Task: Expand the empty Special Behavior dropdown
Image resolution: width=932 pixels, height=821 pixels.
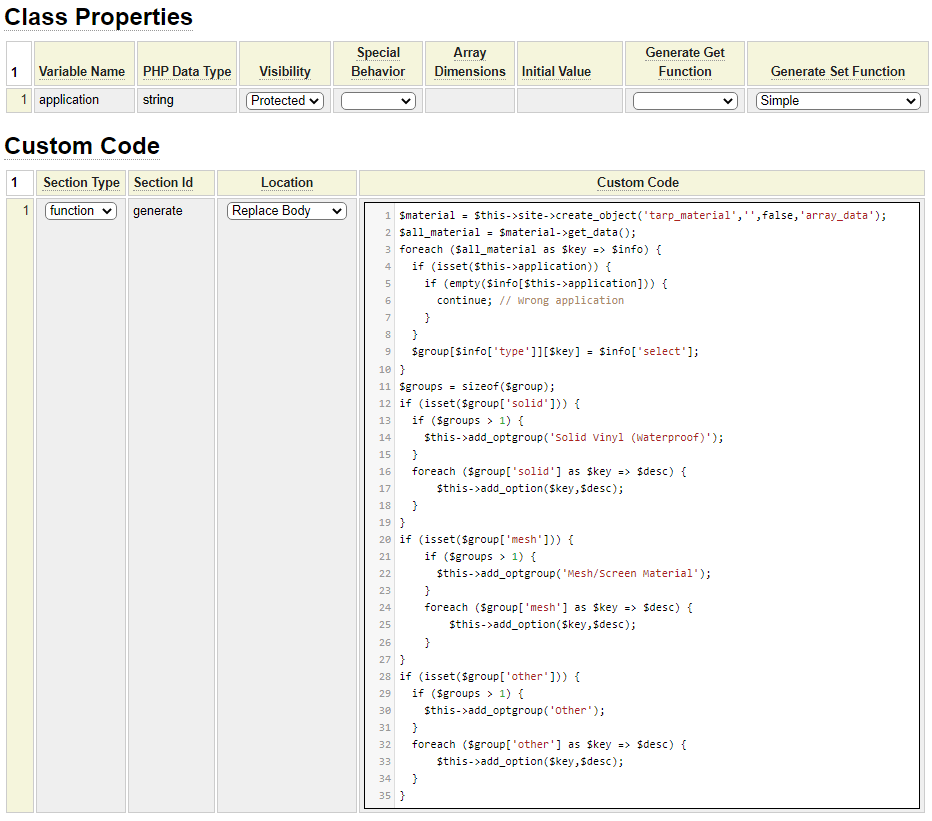Action: 378,101
